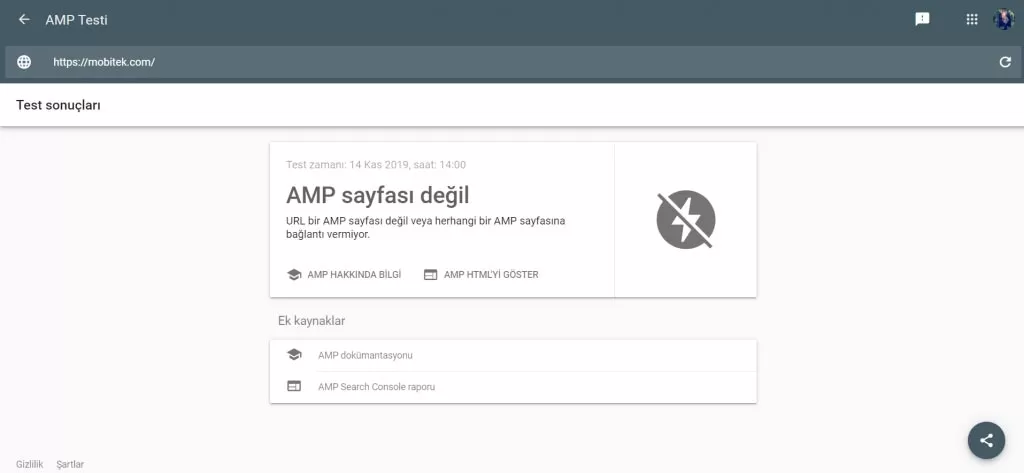Open the account profile avatar
1024x473 pixels.
coord(1004,20)
